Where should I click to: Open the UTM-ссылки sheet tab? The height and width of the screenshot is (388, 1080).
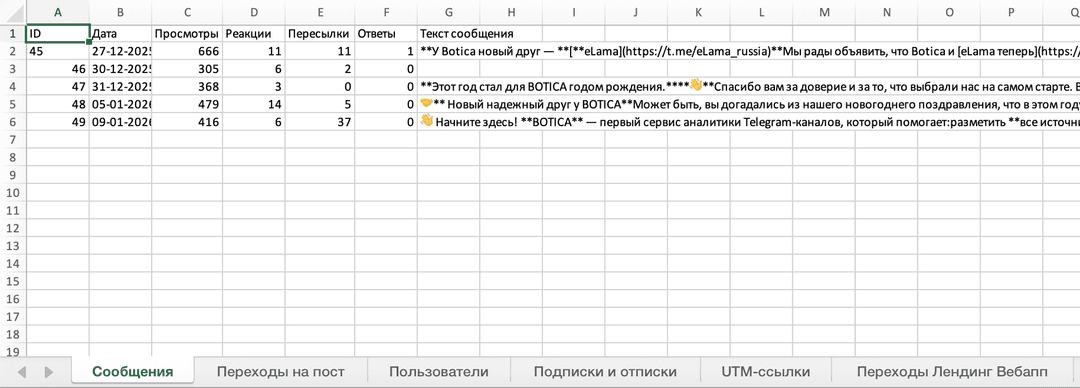(765, 372)
